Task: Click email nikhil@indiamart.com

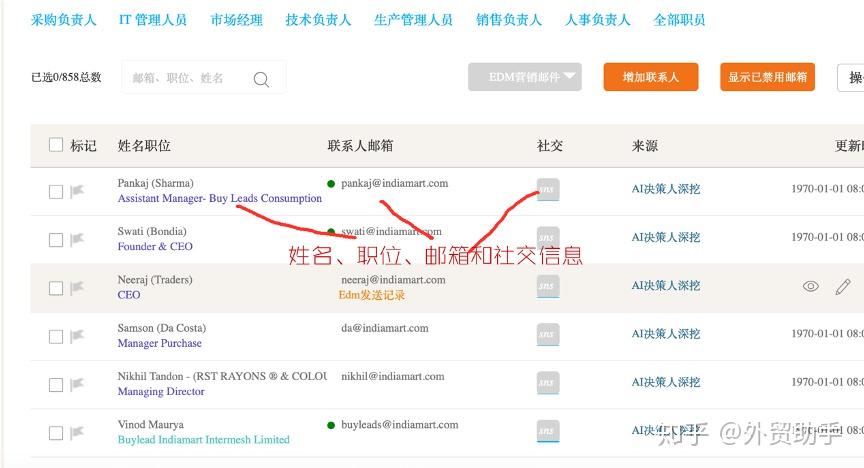Action: click(392, 376)
